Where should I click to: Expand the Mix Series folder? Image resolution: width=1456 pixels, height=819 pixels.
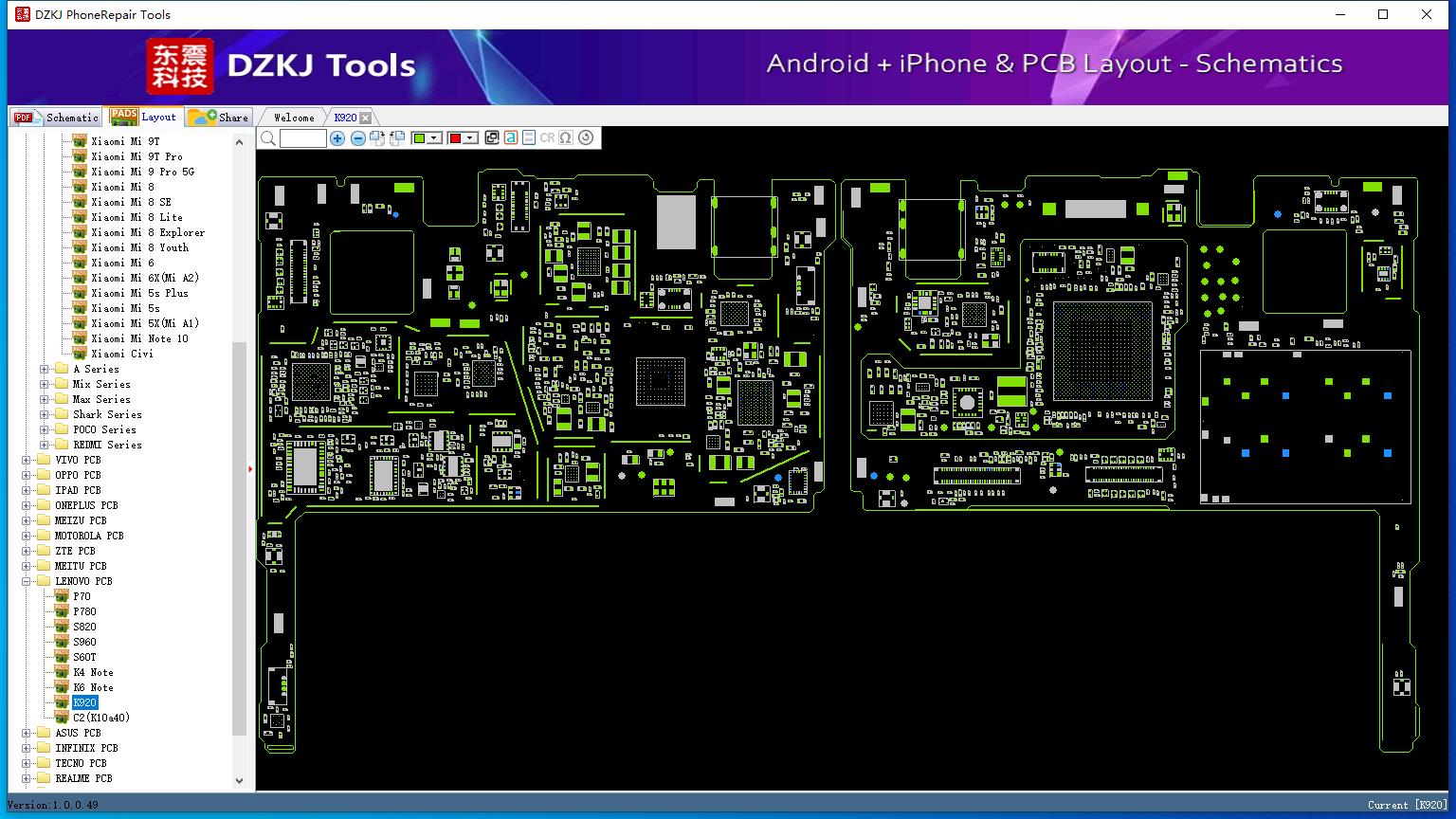(45, 384)
